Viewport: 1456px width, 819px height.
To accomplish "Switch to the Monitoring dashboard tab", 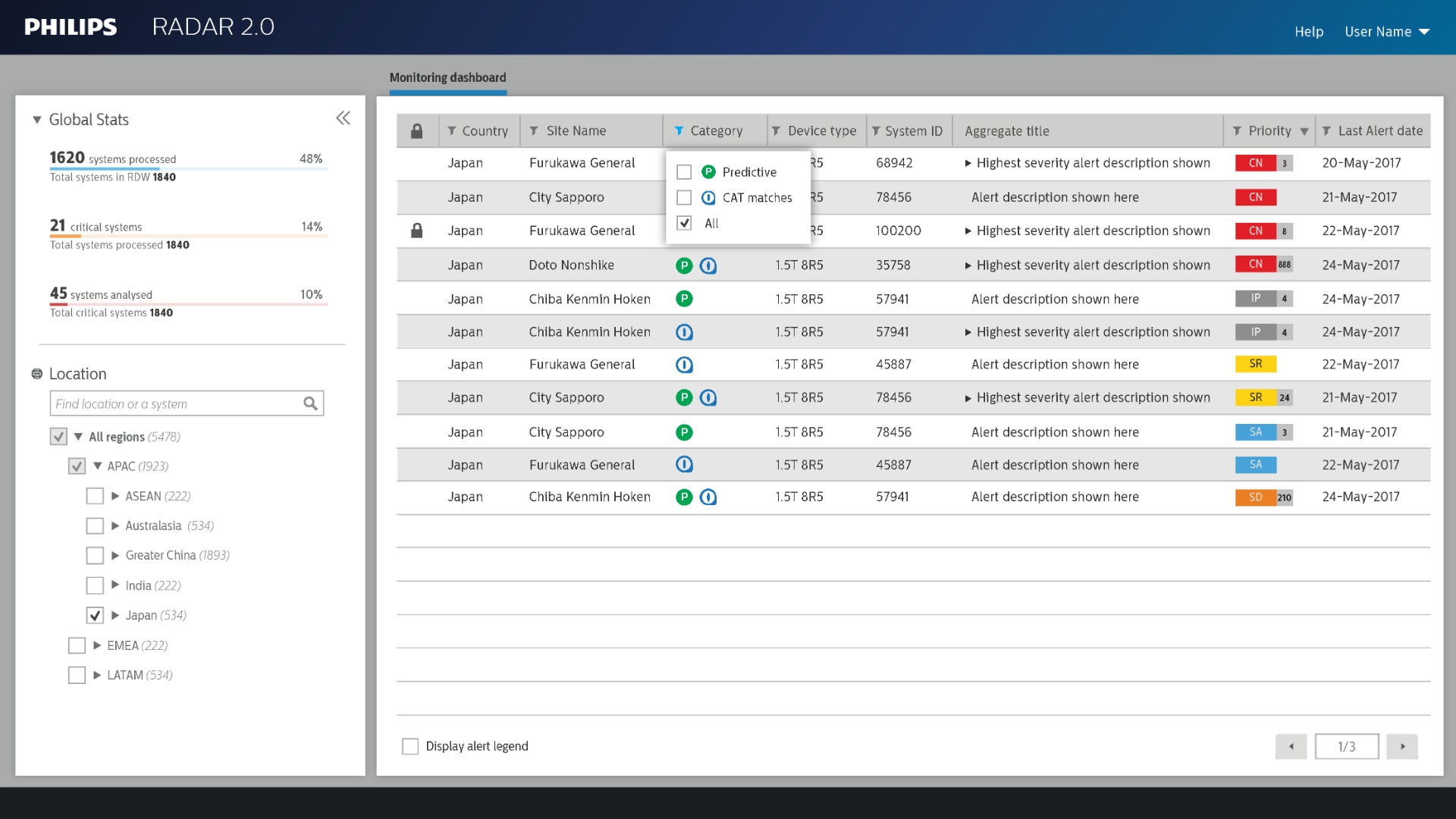I will 447,77.
